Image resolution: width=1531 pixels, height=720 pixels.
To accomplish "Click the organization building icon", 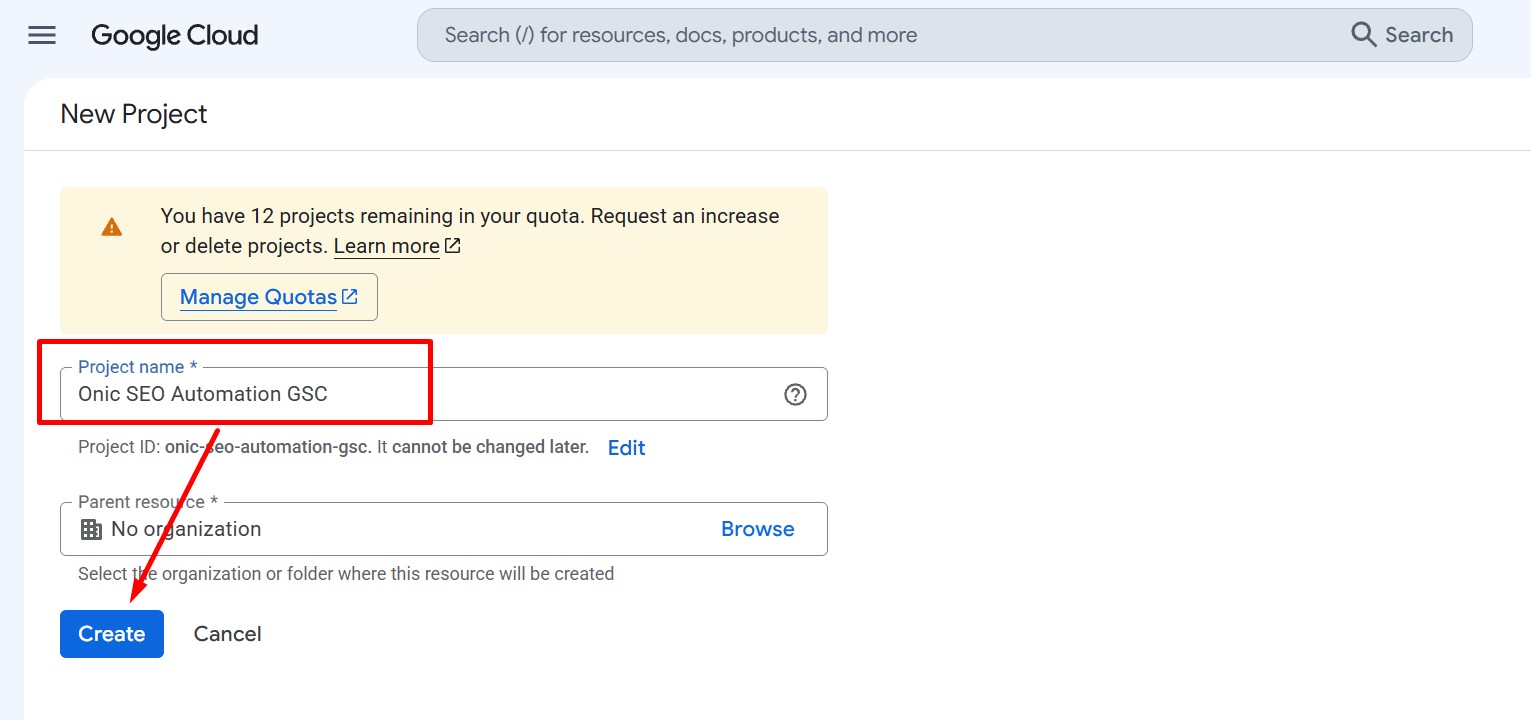I will click(91, 530).
